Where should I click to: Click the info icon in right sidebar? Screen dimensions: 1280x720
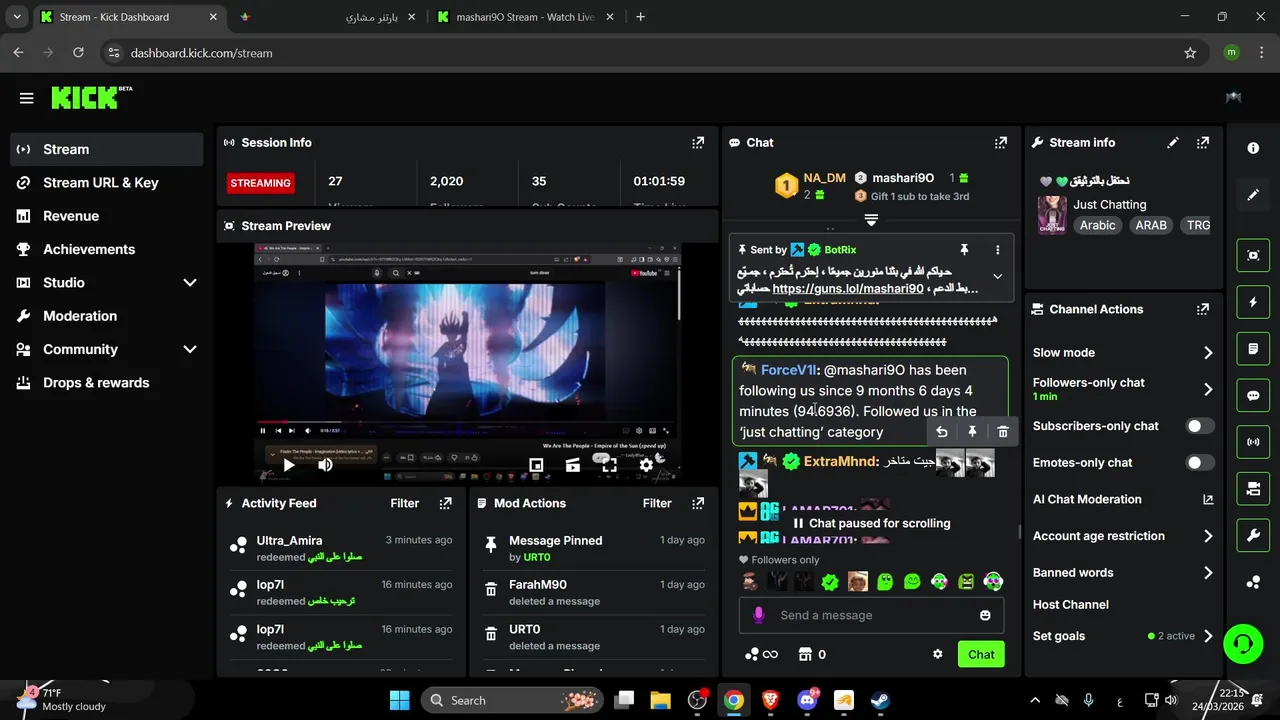tap(1253, 148)
